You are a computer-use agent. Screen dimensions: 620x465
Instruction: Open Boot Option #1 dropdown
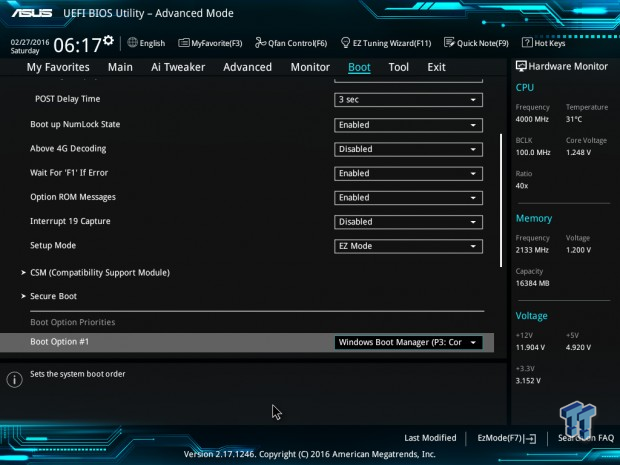pyautogui.click(x=408, y=342)
